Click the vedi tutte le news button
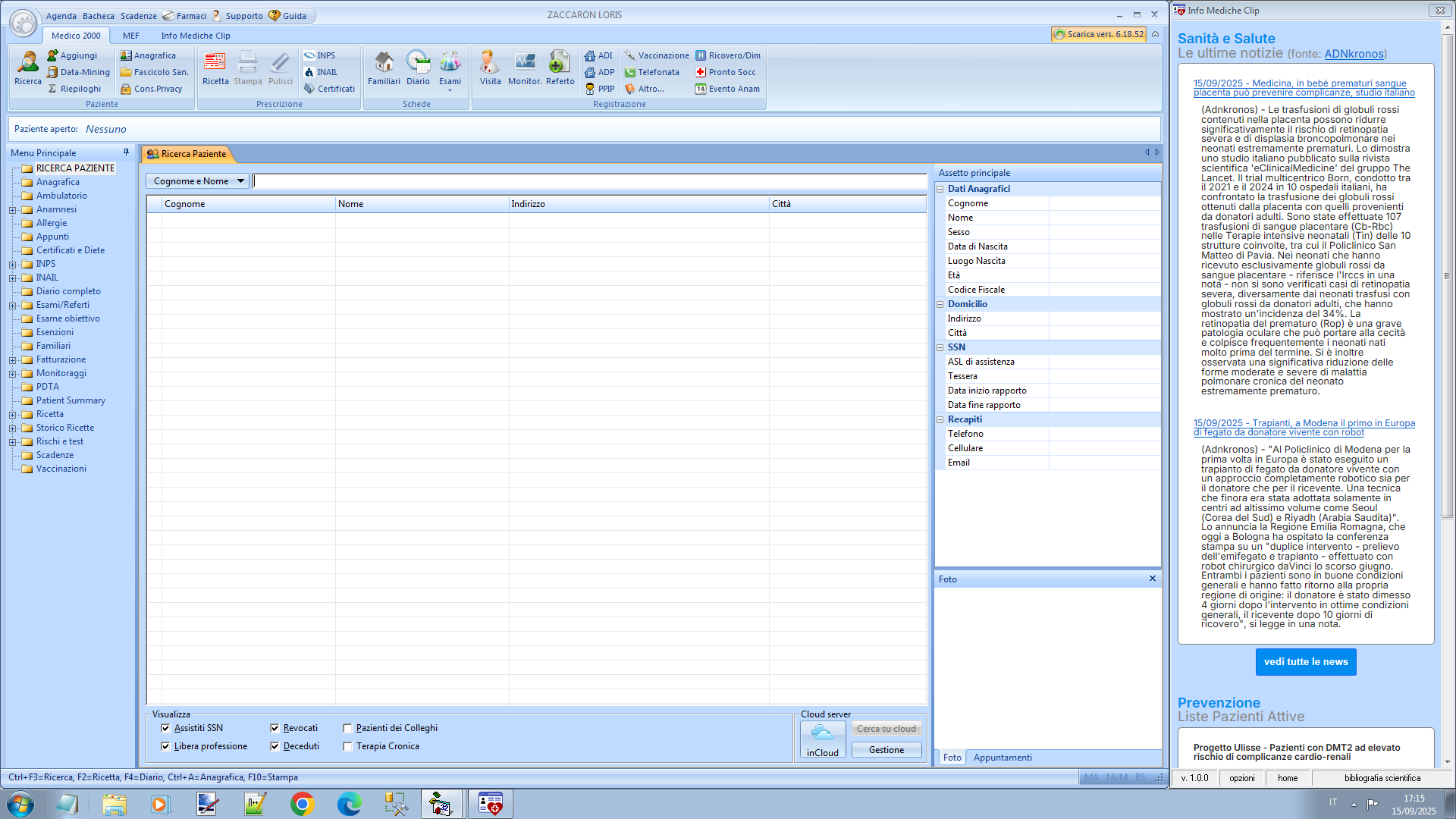 (x=1305, y=662)
